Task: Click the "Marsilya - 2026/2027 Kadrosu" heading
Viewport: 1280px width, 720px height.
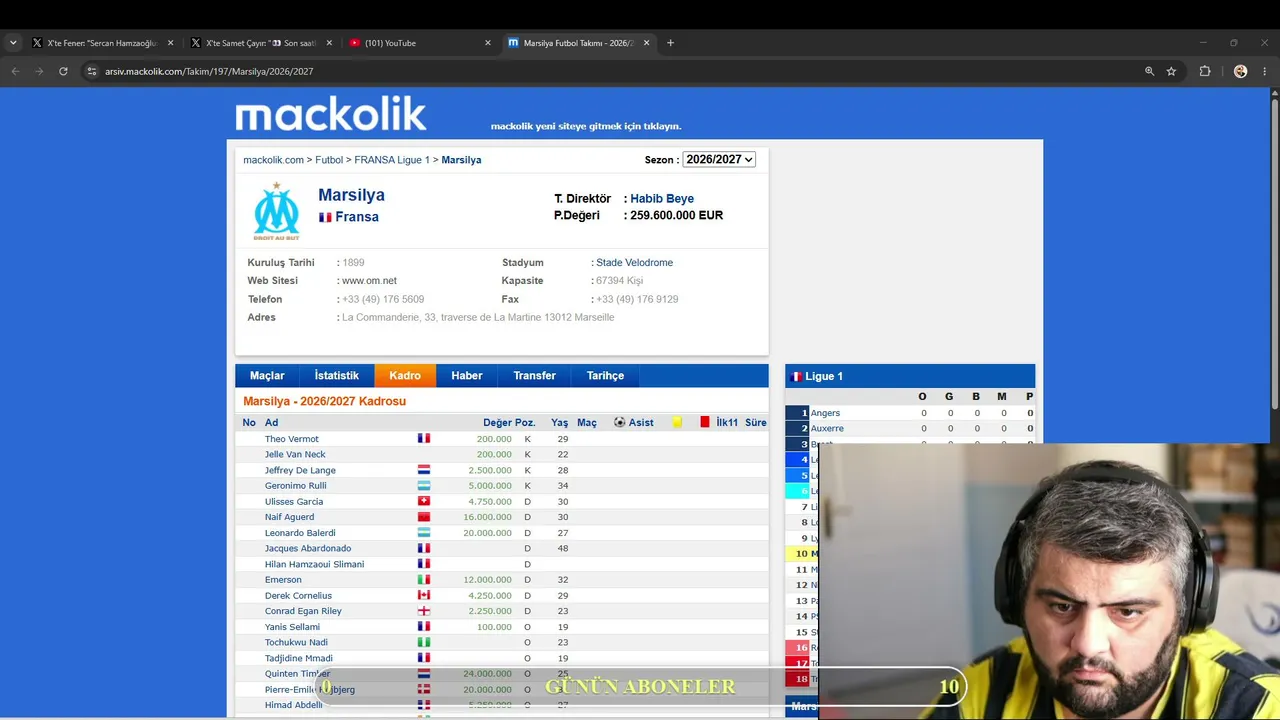Action: (x=324, y=402)
